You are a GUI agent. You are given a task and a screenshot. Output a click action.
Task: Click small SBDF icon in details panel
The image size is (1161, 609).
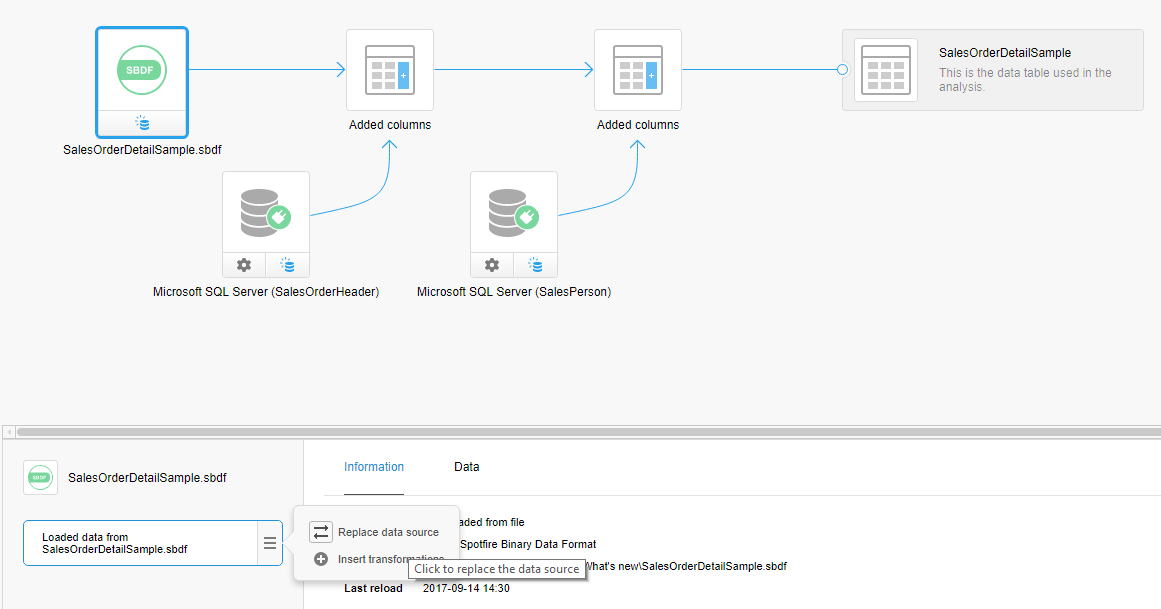pyautogui.click(x=40, y=478)
